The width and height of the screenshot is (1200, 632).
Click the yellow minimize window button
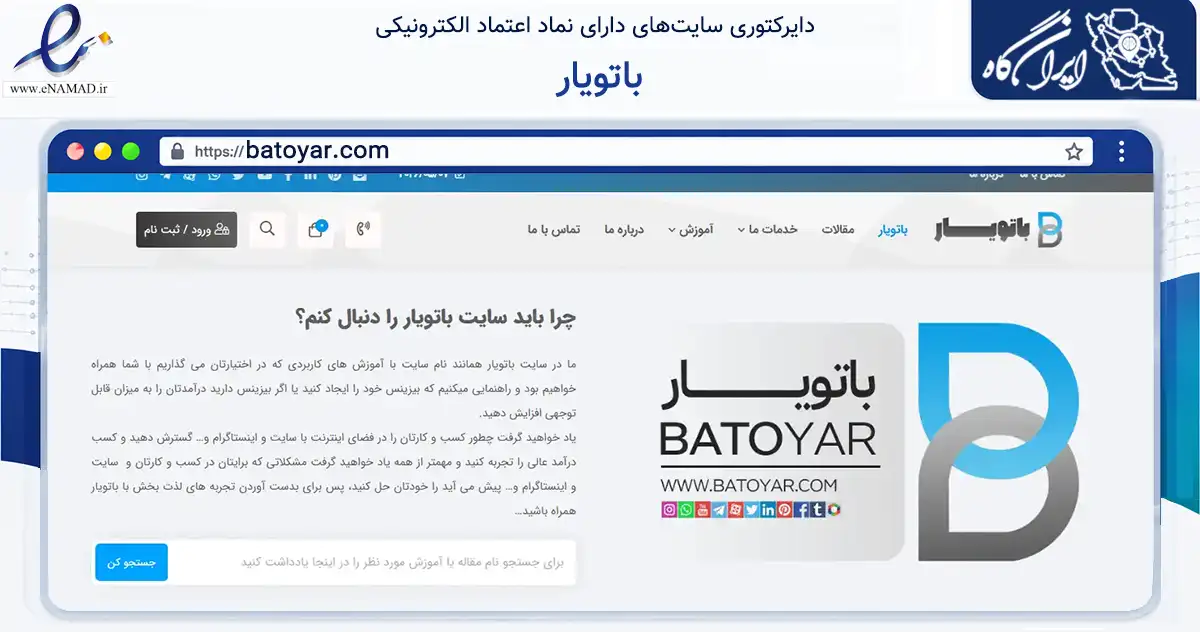(x=103, y=152)
